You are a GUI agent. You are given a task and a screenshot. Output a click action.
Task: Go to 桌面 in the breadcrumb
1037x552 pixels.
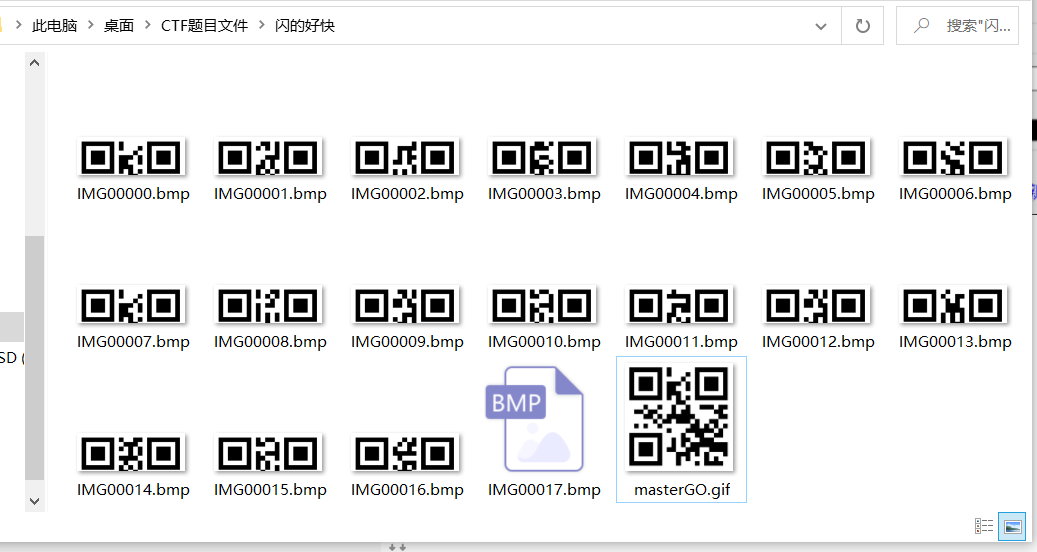118,26
